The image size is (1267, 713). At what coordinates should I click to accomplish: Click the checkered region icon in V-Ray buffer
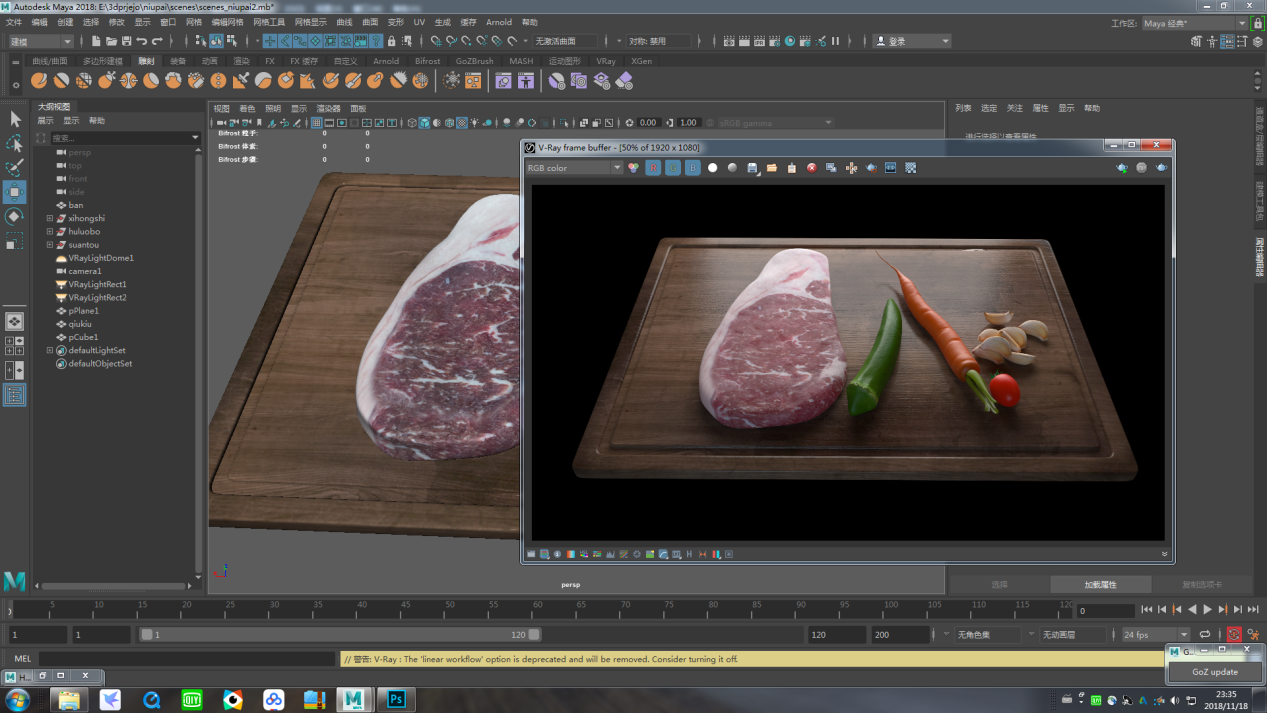tap(910, 168)
